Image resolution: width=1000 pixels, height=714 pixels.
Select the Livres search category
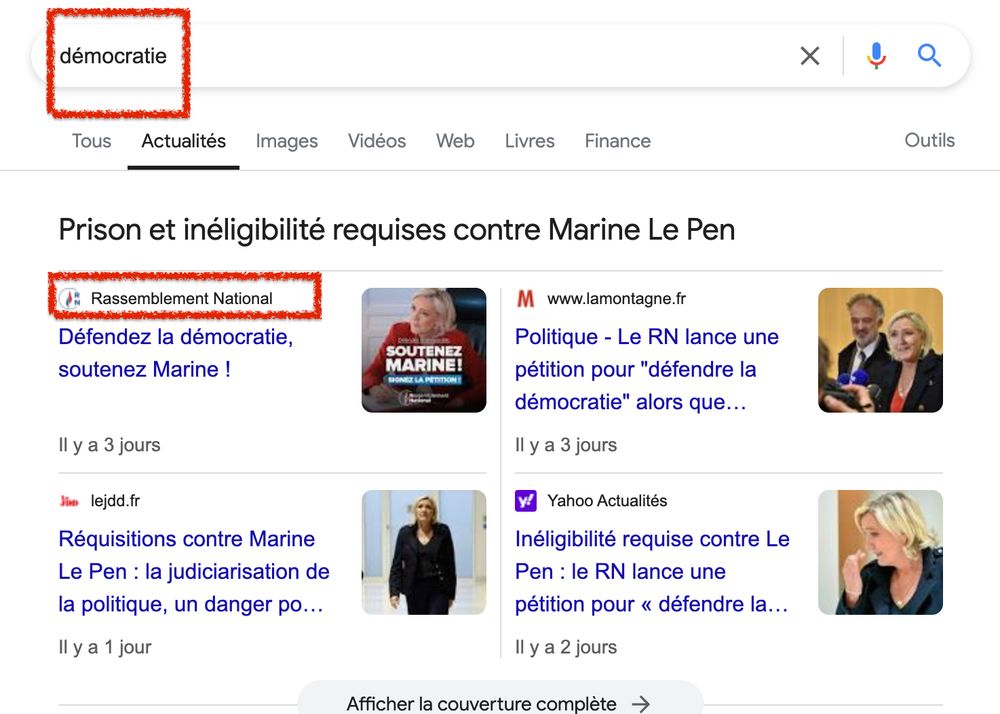(x=529, y=141)
